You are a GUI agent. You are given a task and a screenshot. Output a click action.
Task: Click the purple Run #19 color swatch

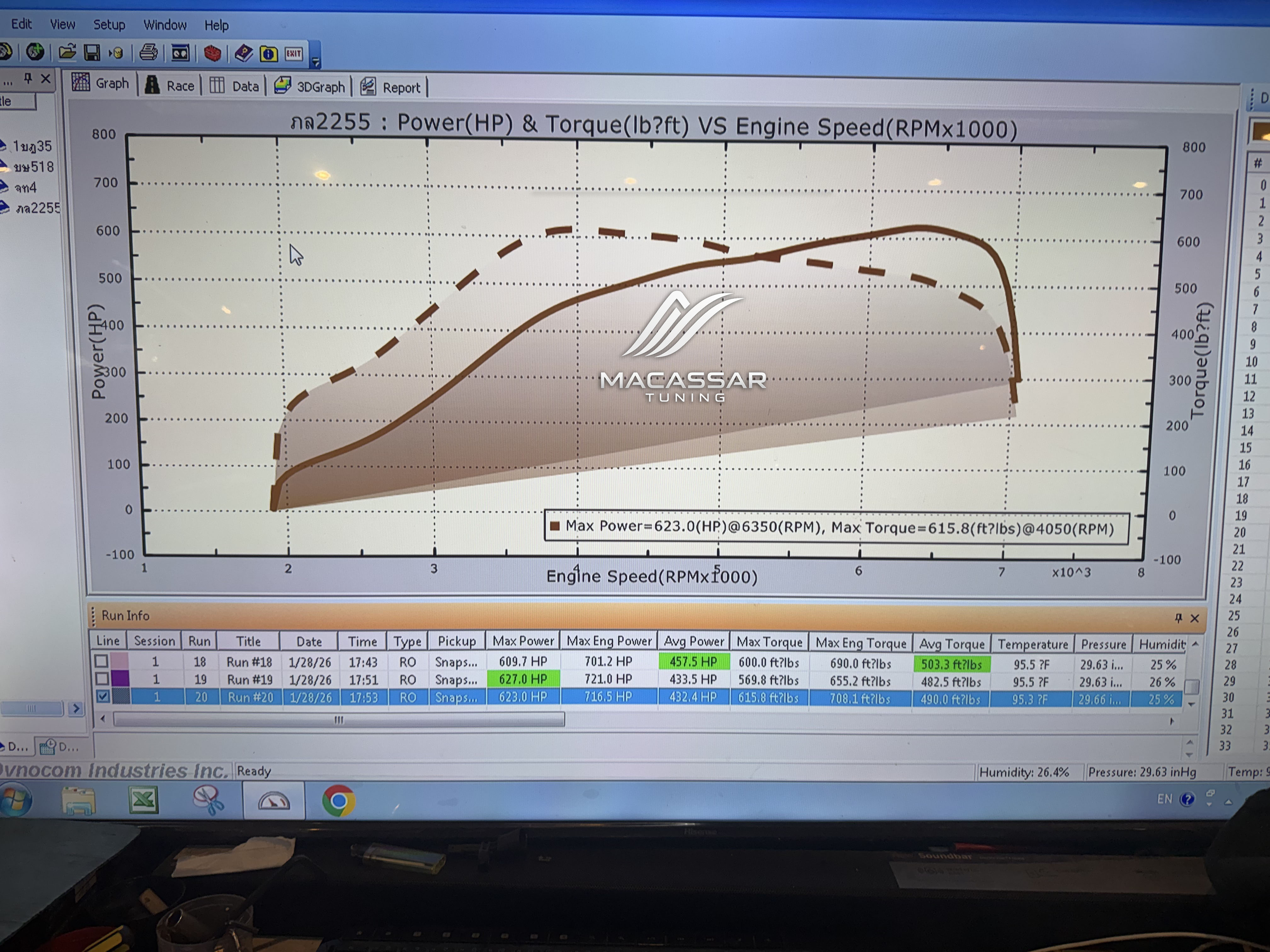click(119, 679)
